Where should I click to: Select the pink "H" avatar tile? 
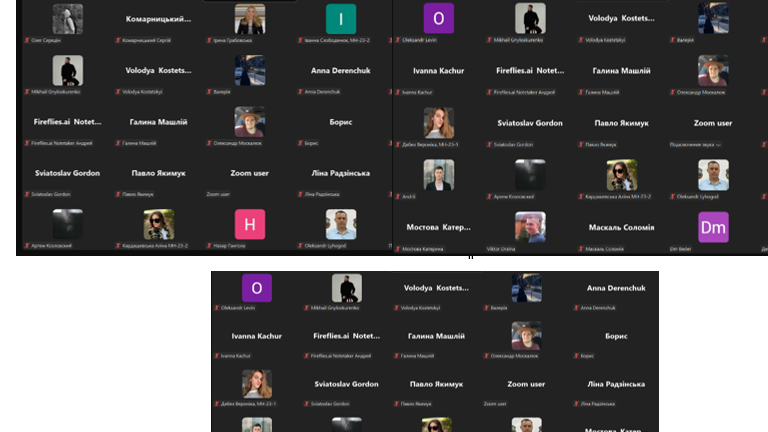[249, 224]
